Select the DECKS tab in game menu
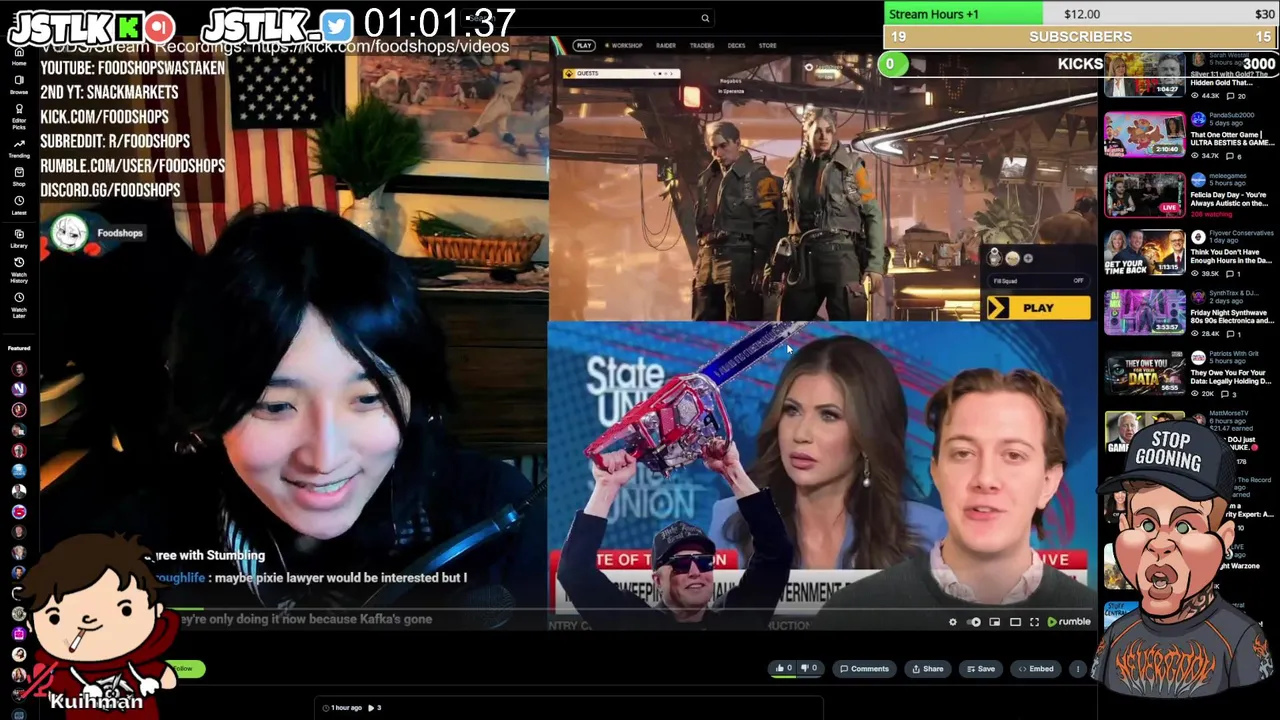 click(x=737, y=46)
